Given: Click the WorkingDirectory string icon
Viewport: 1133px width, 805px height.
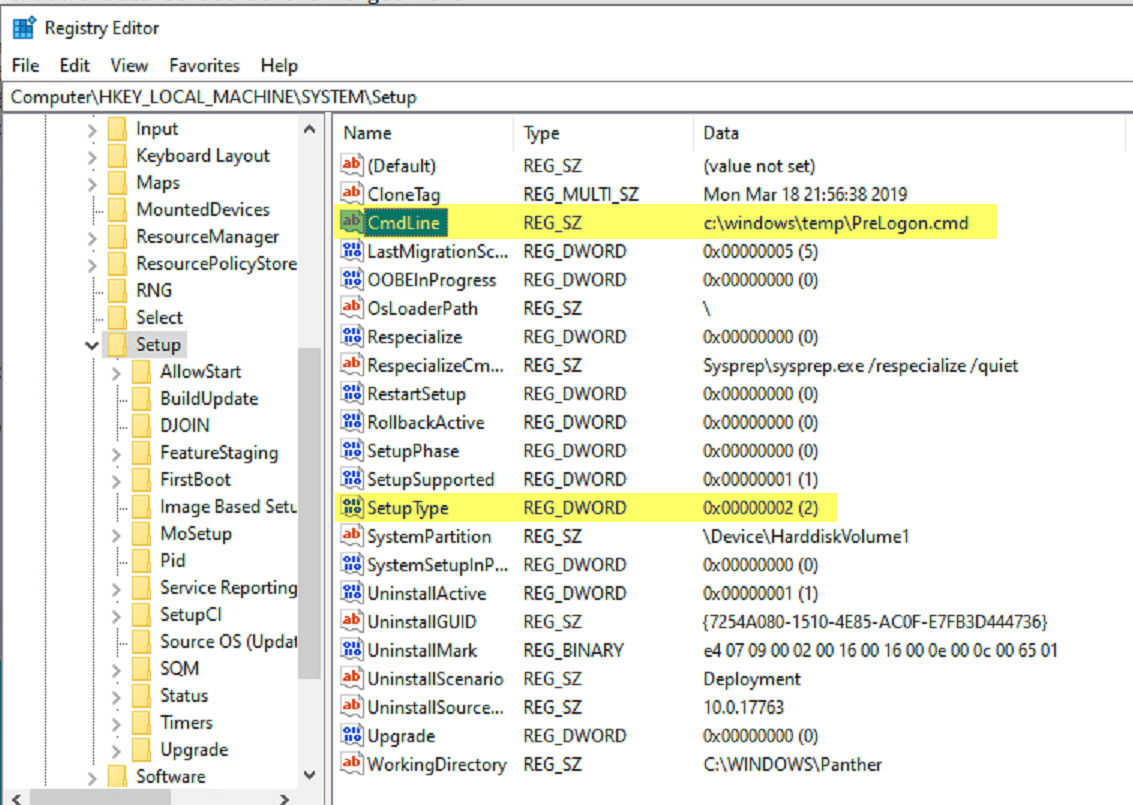Looking at the screenshot, I should pyautogui.click(x=352, y=764).
